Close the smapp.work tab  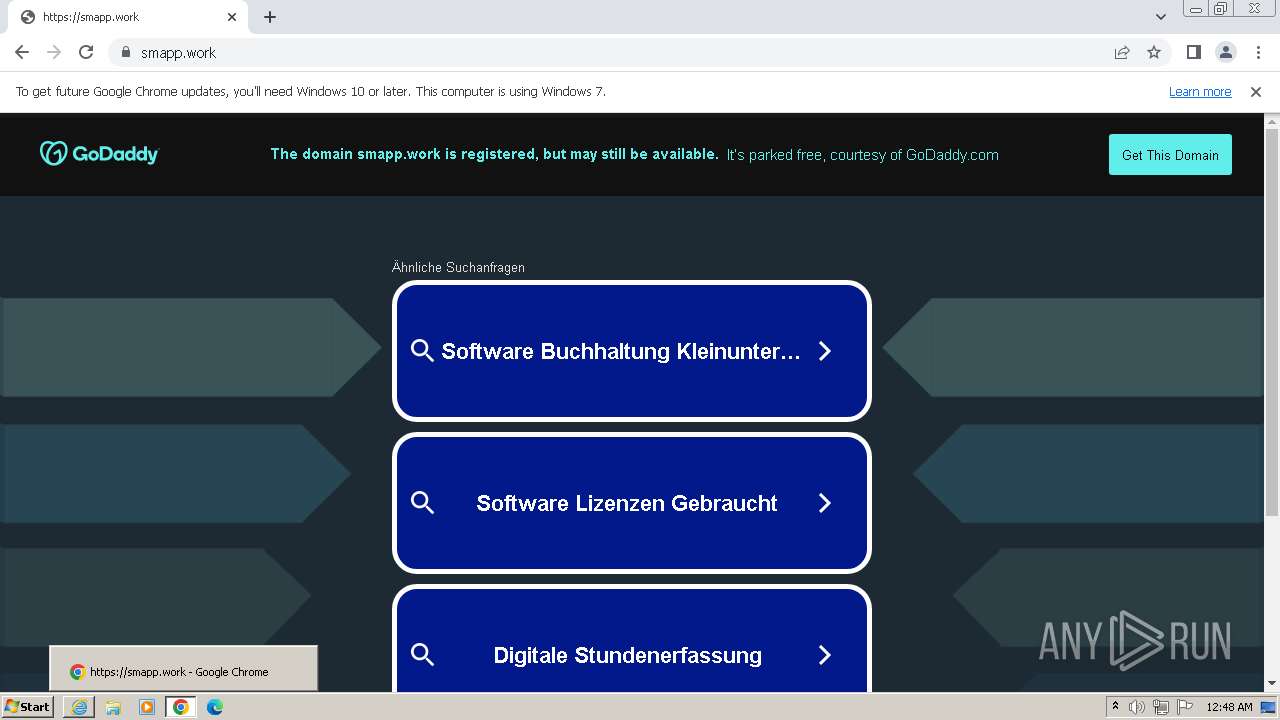point(232,17)
